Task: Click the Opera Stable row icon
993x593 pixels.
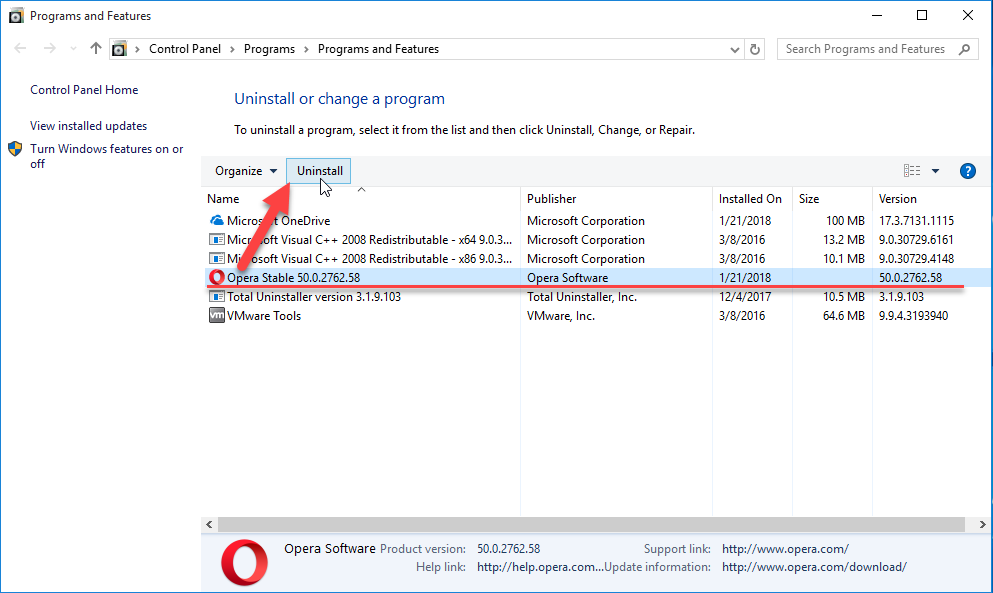Action: coord(217,277)
